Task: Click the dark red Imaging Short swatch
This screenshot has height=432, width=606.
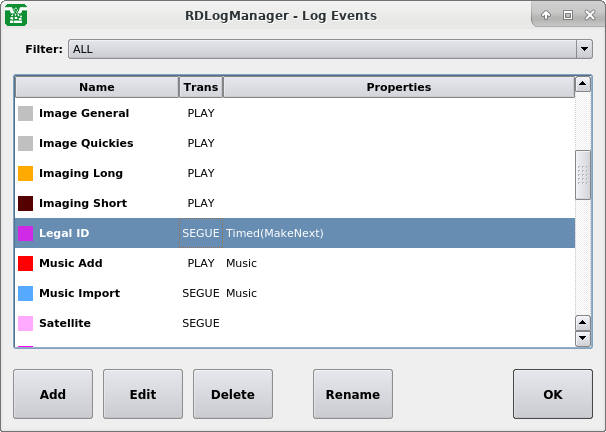Action: pyautogui.click(x=26, y=204)
